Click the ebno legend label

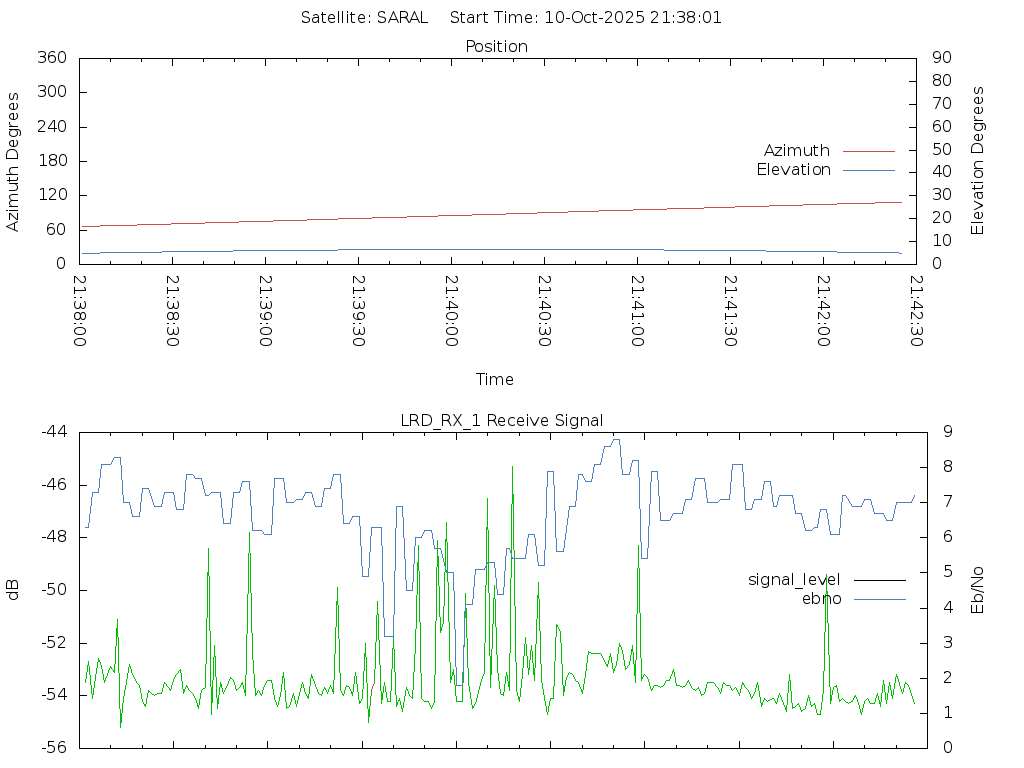pyautogui.click(x=821, y=599)
